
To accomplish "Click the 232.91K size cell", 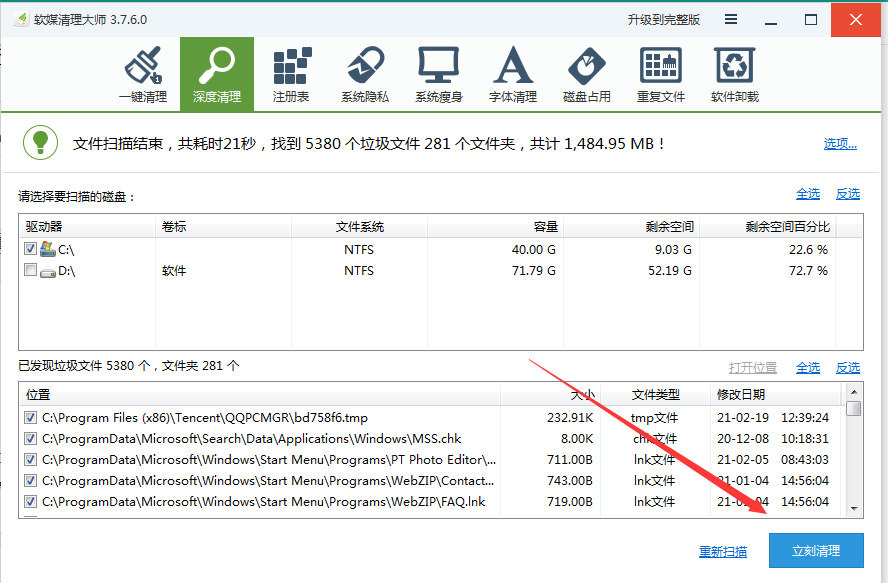I will point(570,418).
